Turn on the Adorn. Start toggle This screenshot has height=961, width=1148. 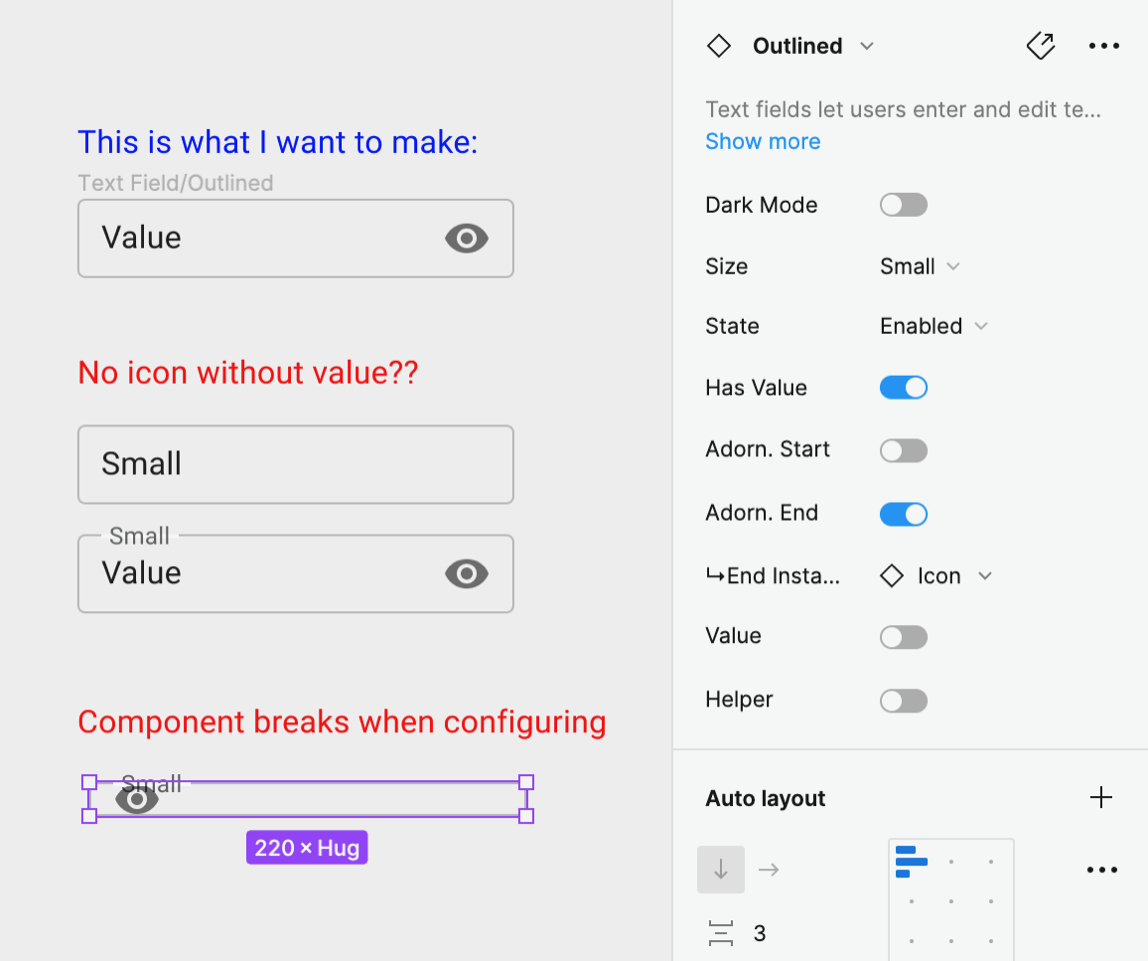pyautogui.click(x=903, y=450)
